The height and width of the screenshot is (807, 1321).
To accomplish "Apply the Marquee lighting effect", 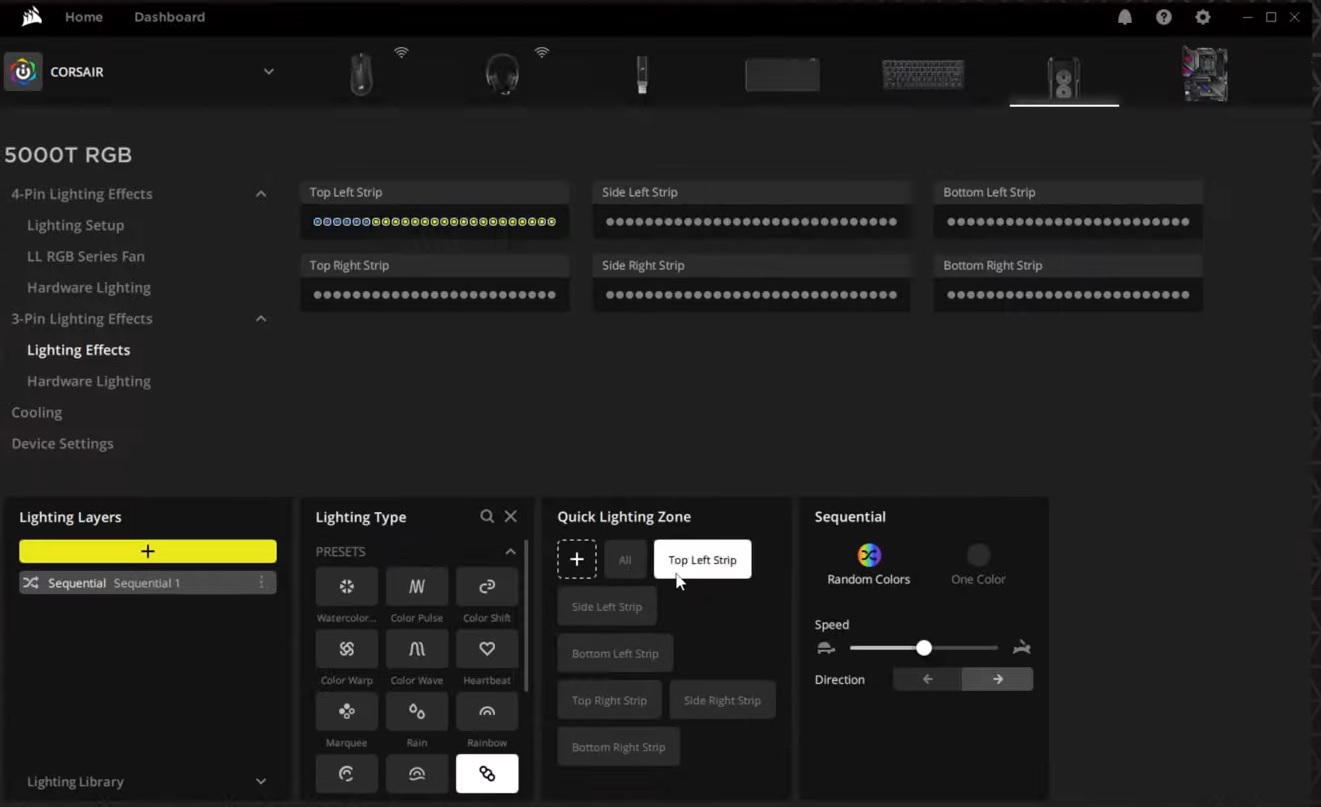I will pyautogui.click(x=346, y=711).
